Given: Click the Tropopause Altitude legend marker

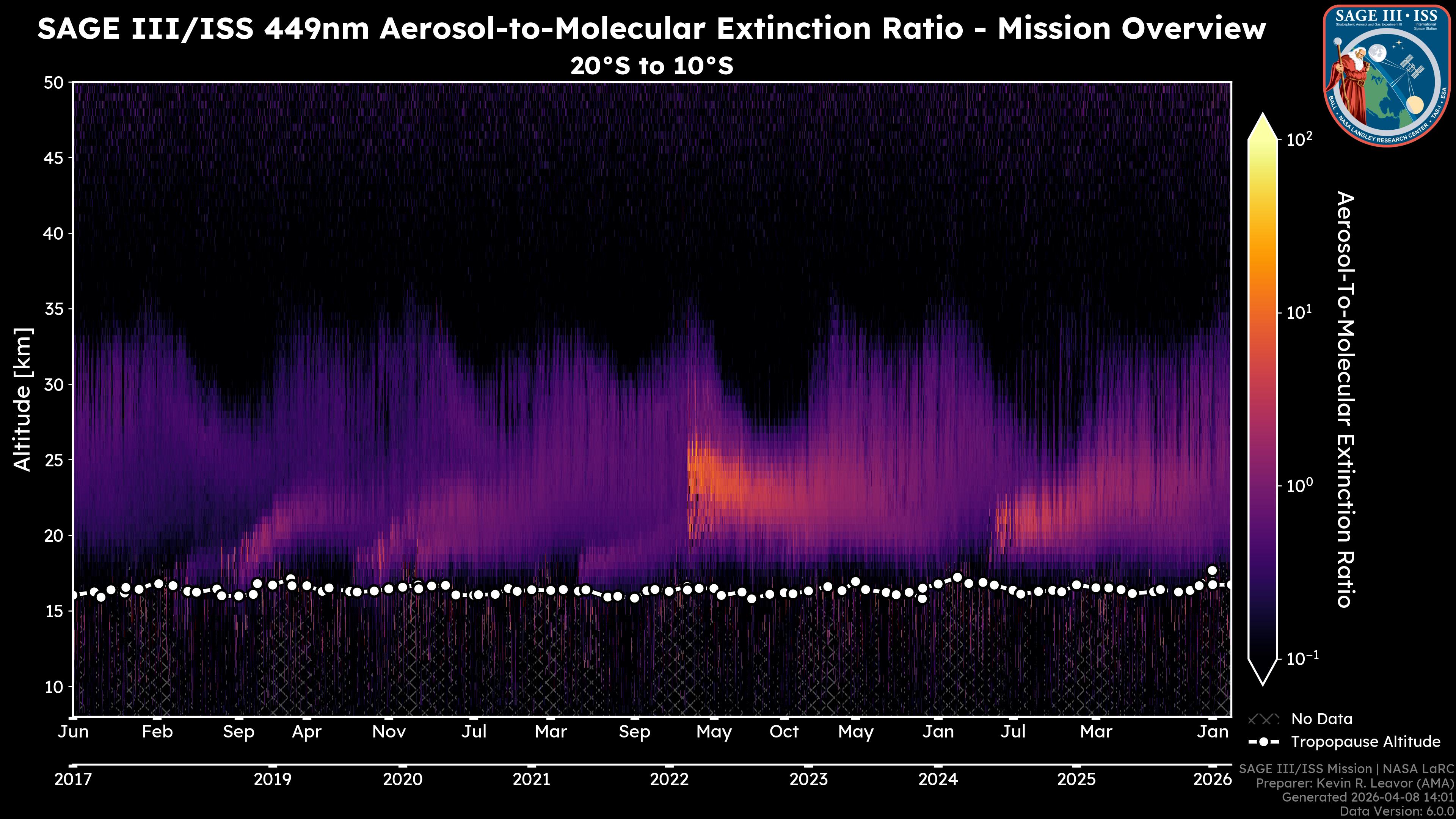Looking at the screenshot, I should (1263, 742).
